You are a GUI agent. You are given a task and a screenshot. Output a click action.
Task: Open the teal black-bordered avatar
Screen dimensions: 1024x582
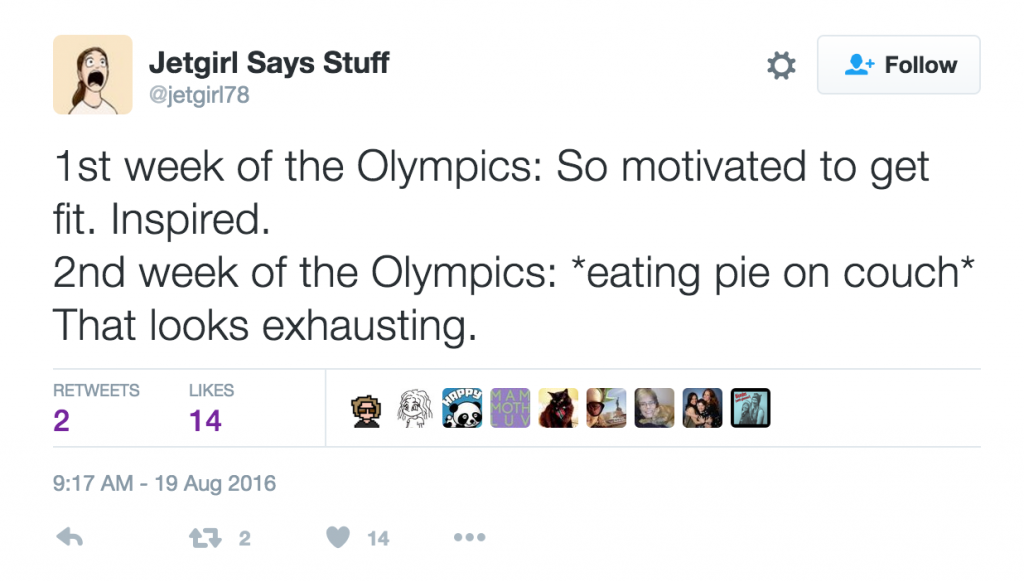point(750,408)
